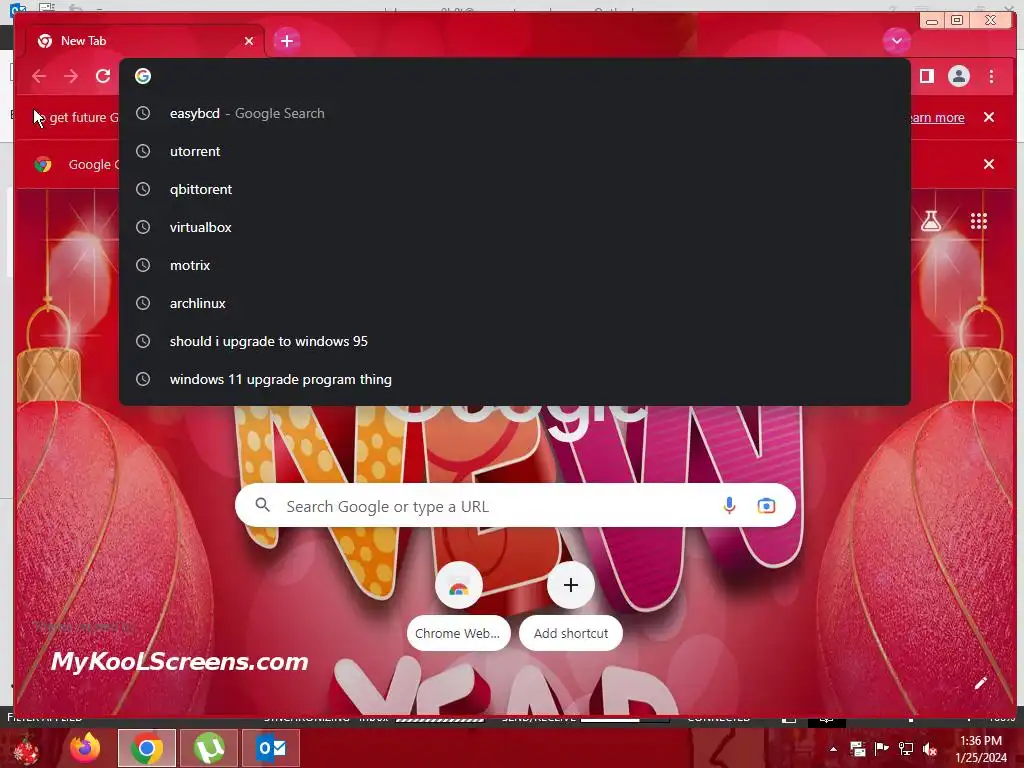
Task: Select the New Tab tab
Action: 145,41
